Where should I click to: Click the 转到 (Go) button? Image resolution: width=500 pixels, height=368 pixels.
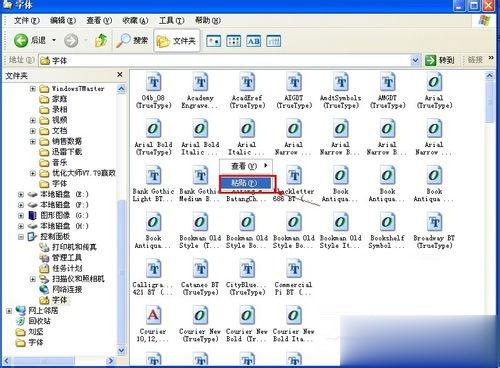(x=440, y=60)
